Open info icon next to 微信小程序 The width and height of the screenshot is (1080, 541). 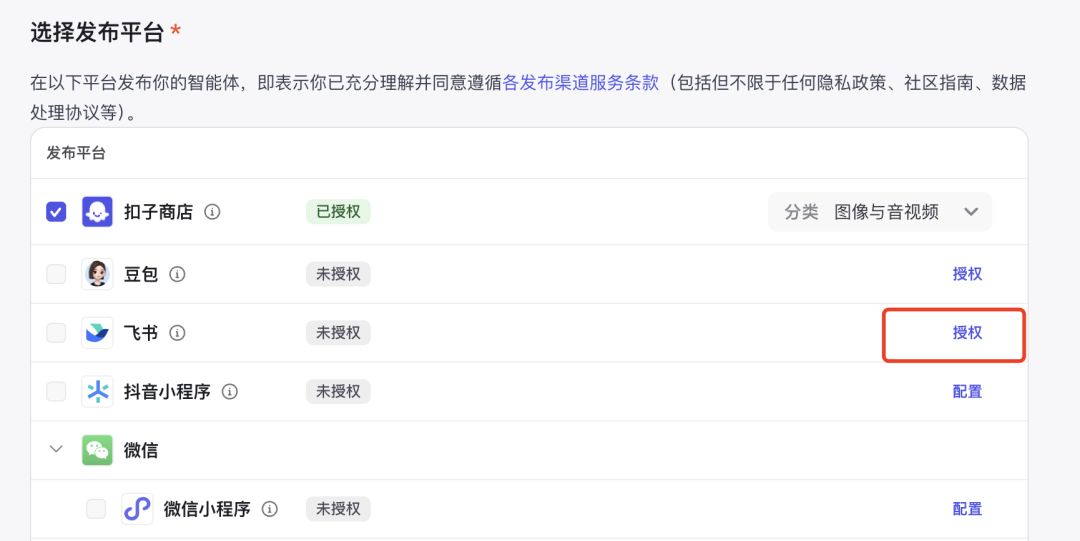tap(270, 509)
